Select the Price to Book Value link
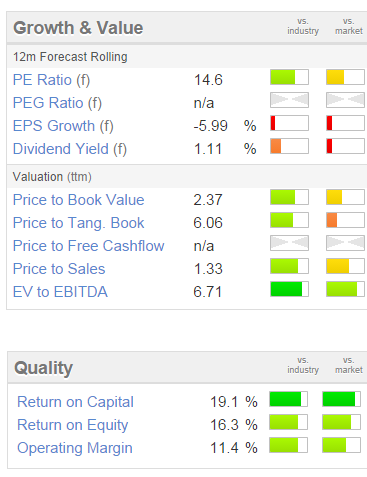Image resolution: width=367 pixels, height=477 pixels. (79, 200)
